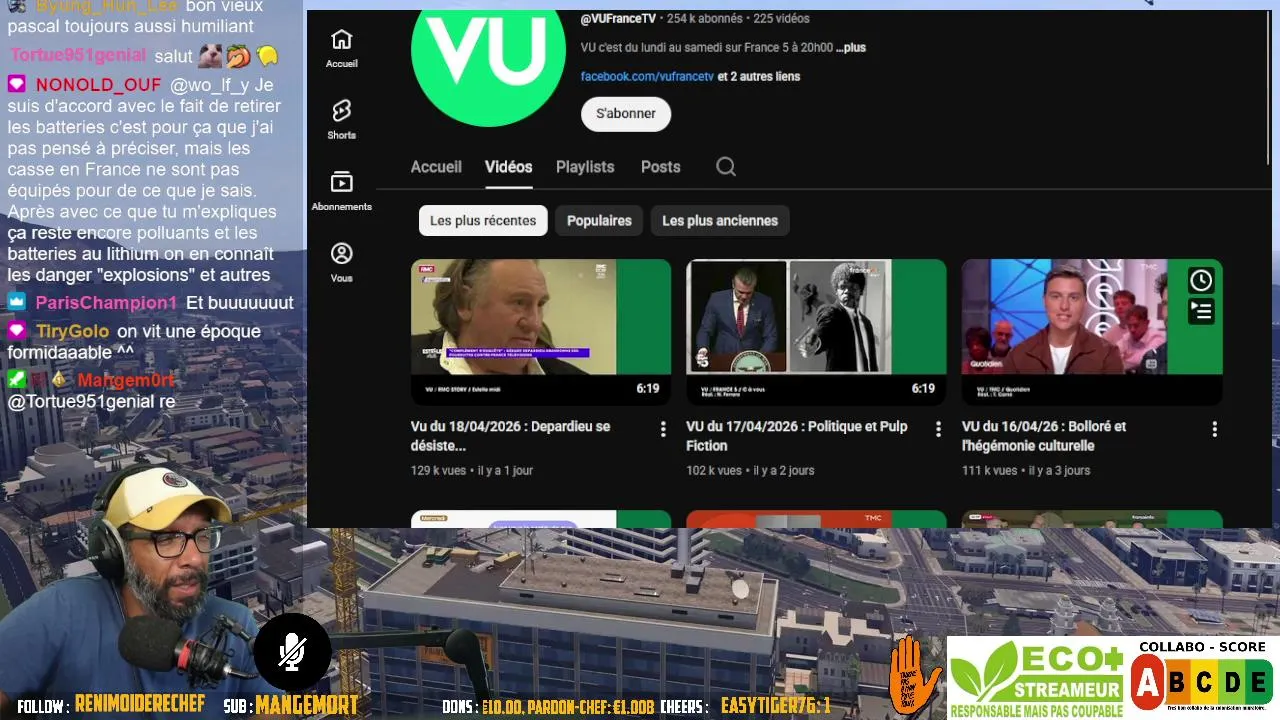1280x720 pixels.
Task: Open the et 2 autres liens link
Action: point(759,76)
